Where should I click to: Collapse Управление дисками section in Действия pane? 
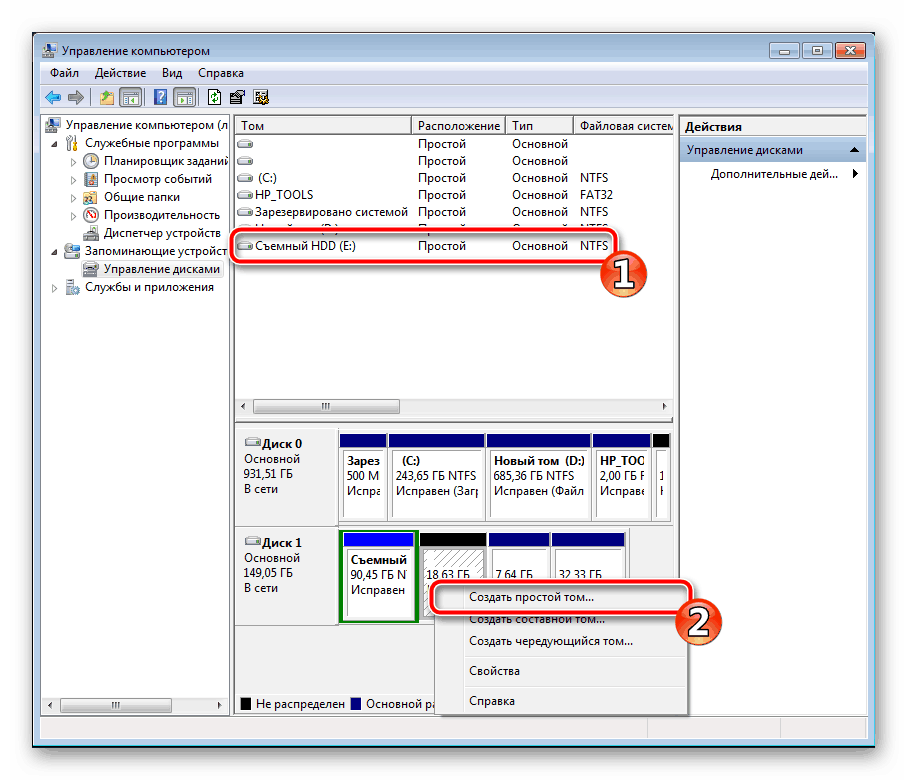[855, 150]
